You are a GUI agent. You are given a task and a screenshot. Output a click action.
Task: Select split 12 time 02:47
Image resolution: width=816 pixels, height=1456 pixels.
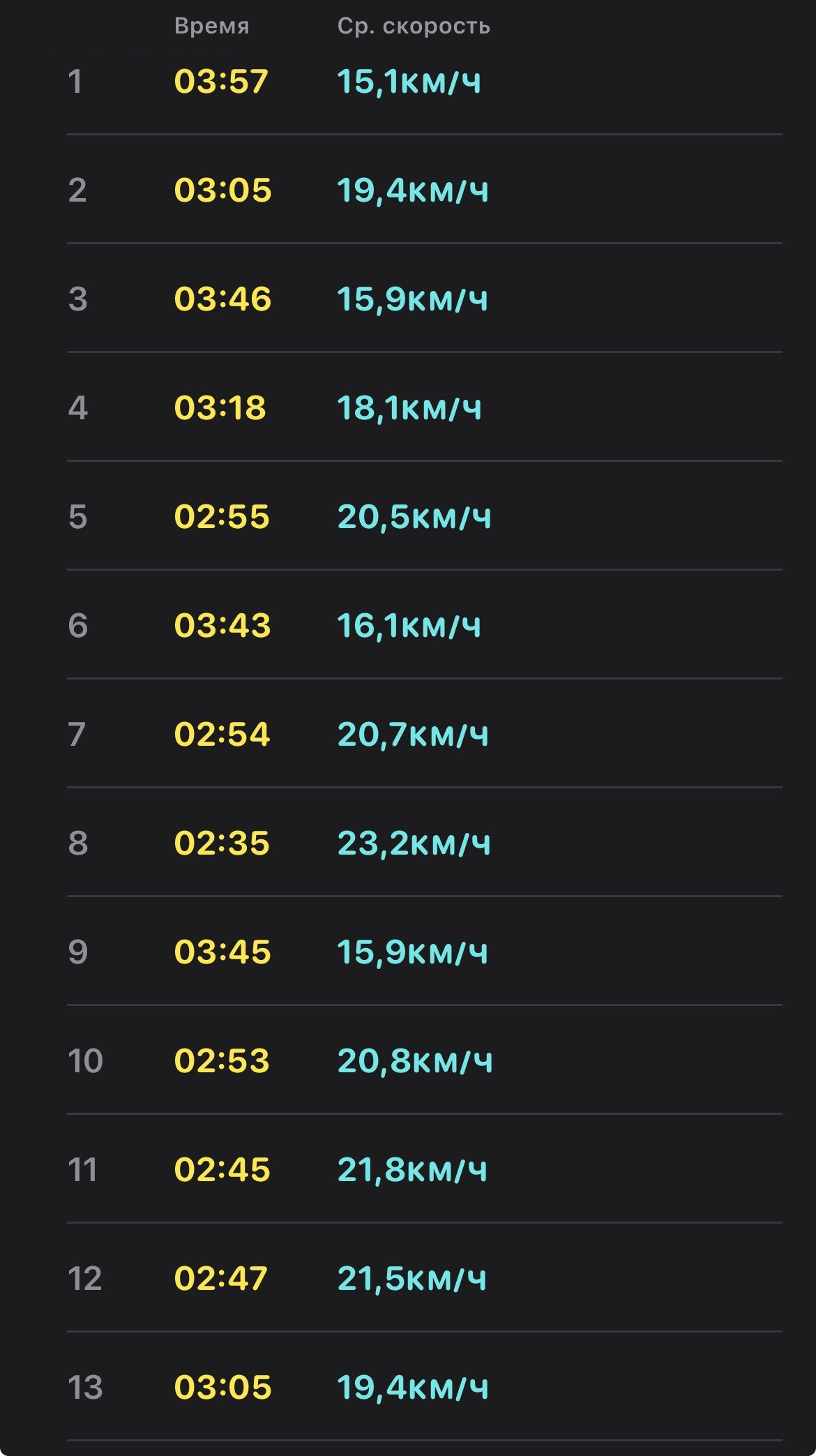[221, 1279]
